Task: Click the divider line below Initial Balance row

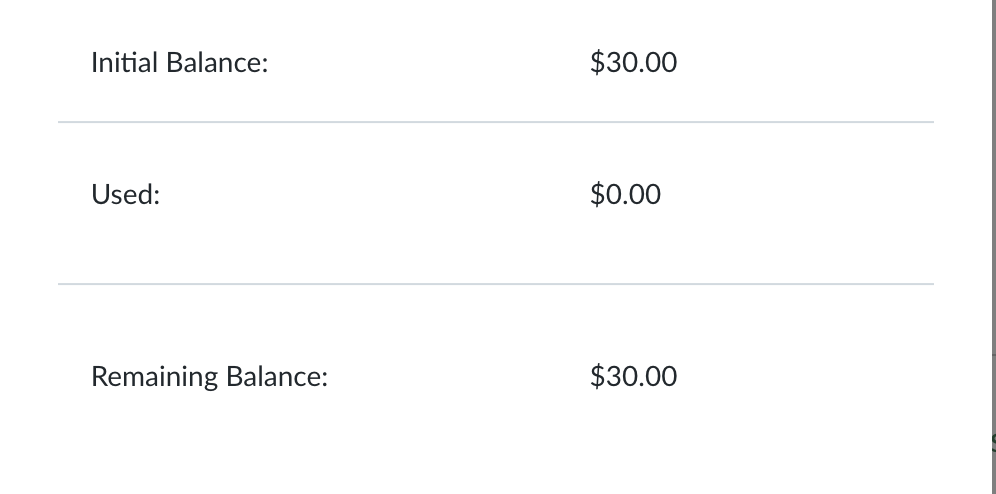Action: (495, 123)
